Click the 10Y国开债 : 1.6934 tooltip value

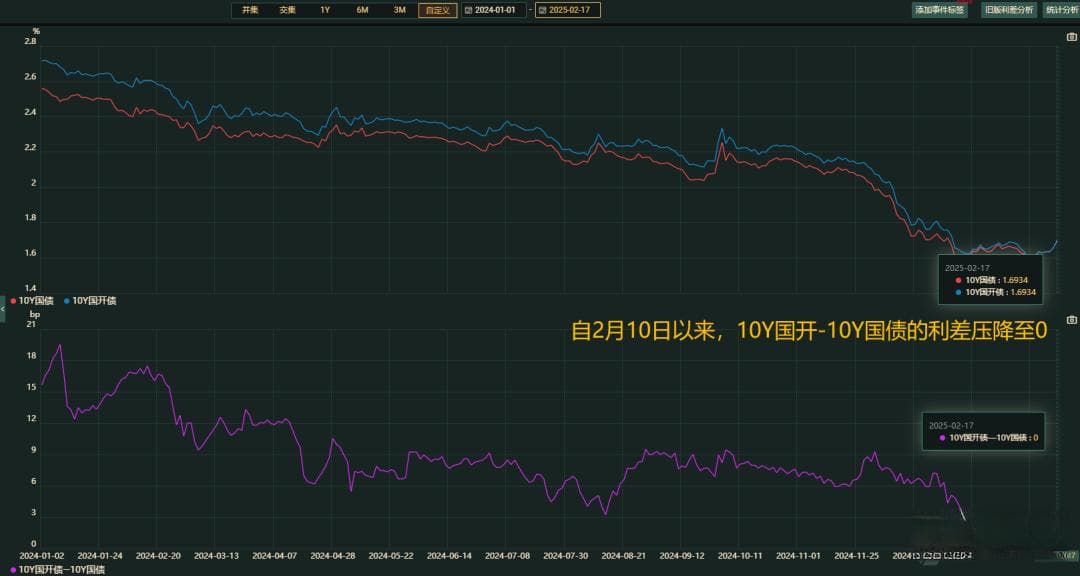[x=996, y=292]
